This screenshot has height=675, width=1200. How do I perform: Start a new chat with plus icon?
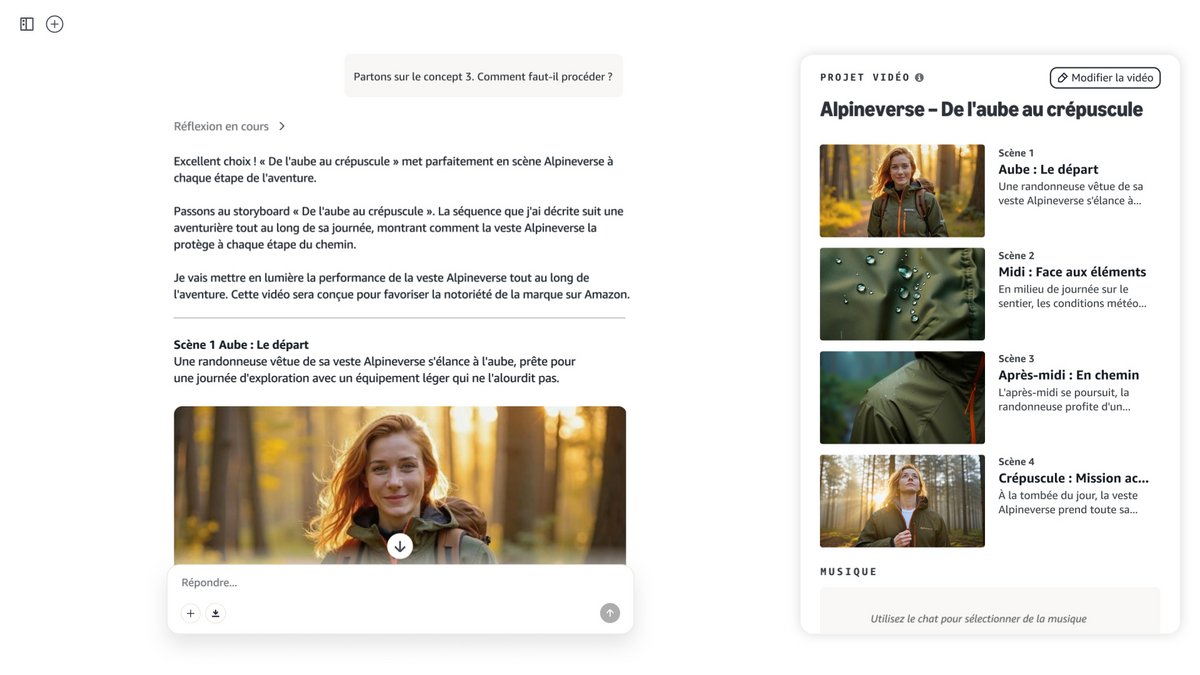pos(55,24)
